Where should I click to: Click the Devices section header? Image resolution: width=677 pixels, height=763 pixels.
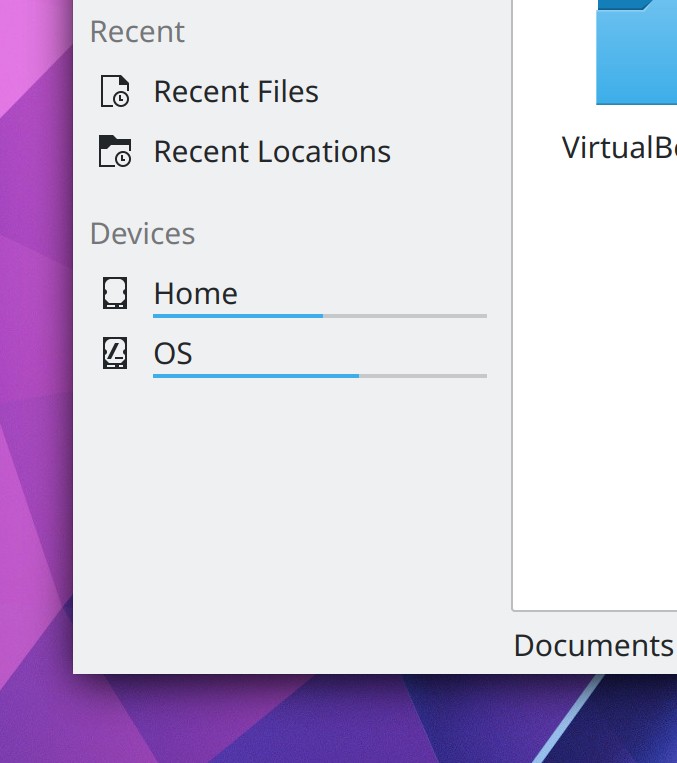tap(142, 234)
